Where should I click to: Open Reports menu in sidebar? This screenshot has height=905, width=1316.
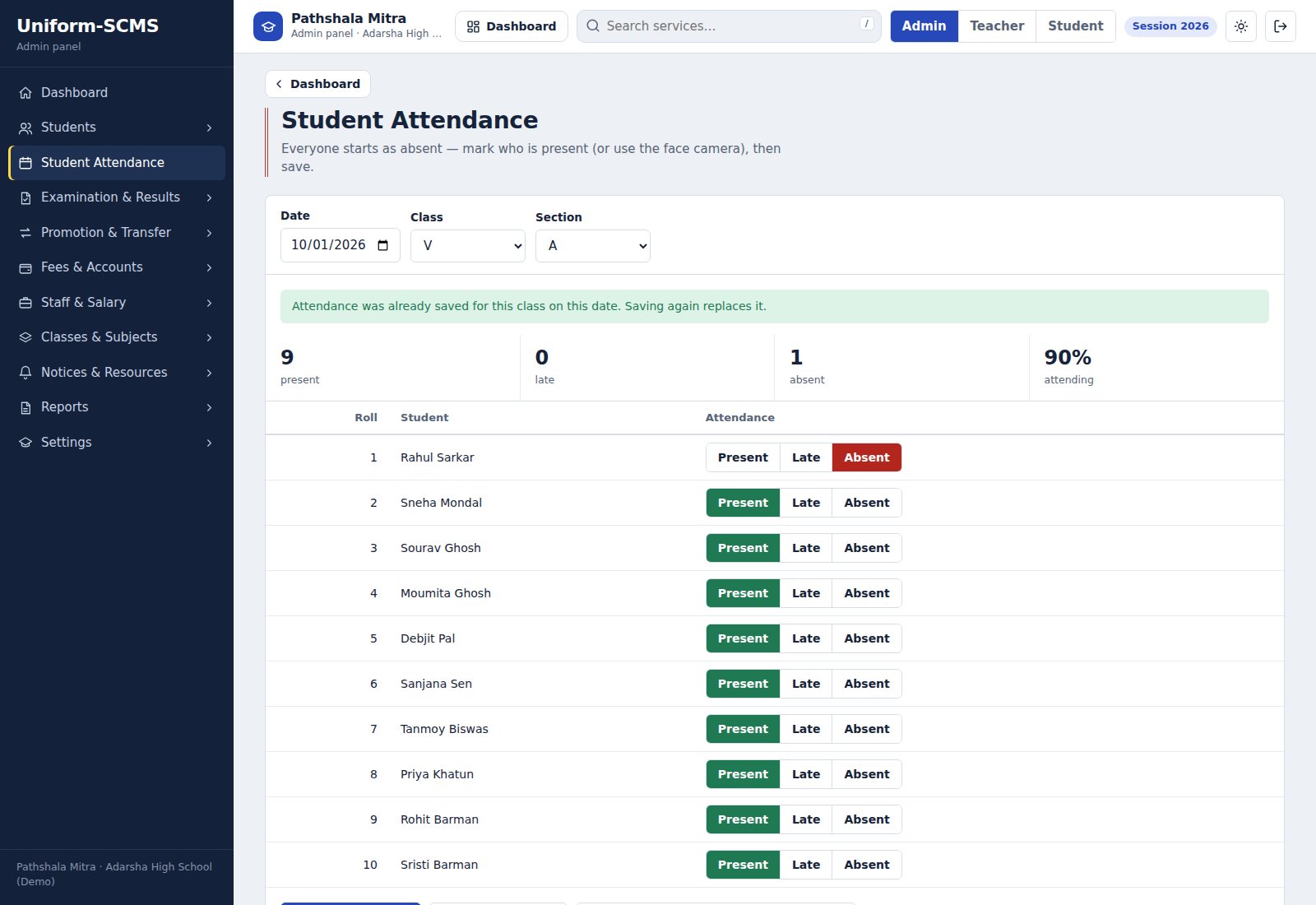click(x=117, y=407)
